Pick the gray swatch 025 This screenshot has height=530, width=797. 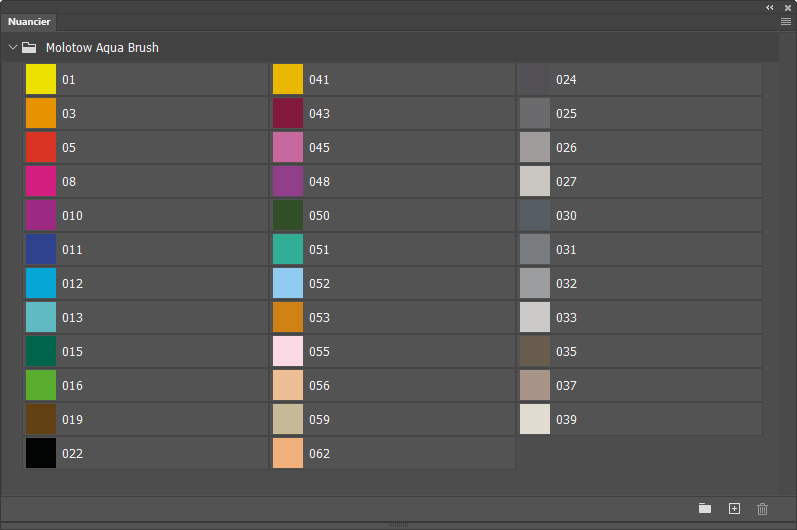(535, 113)
